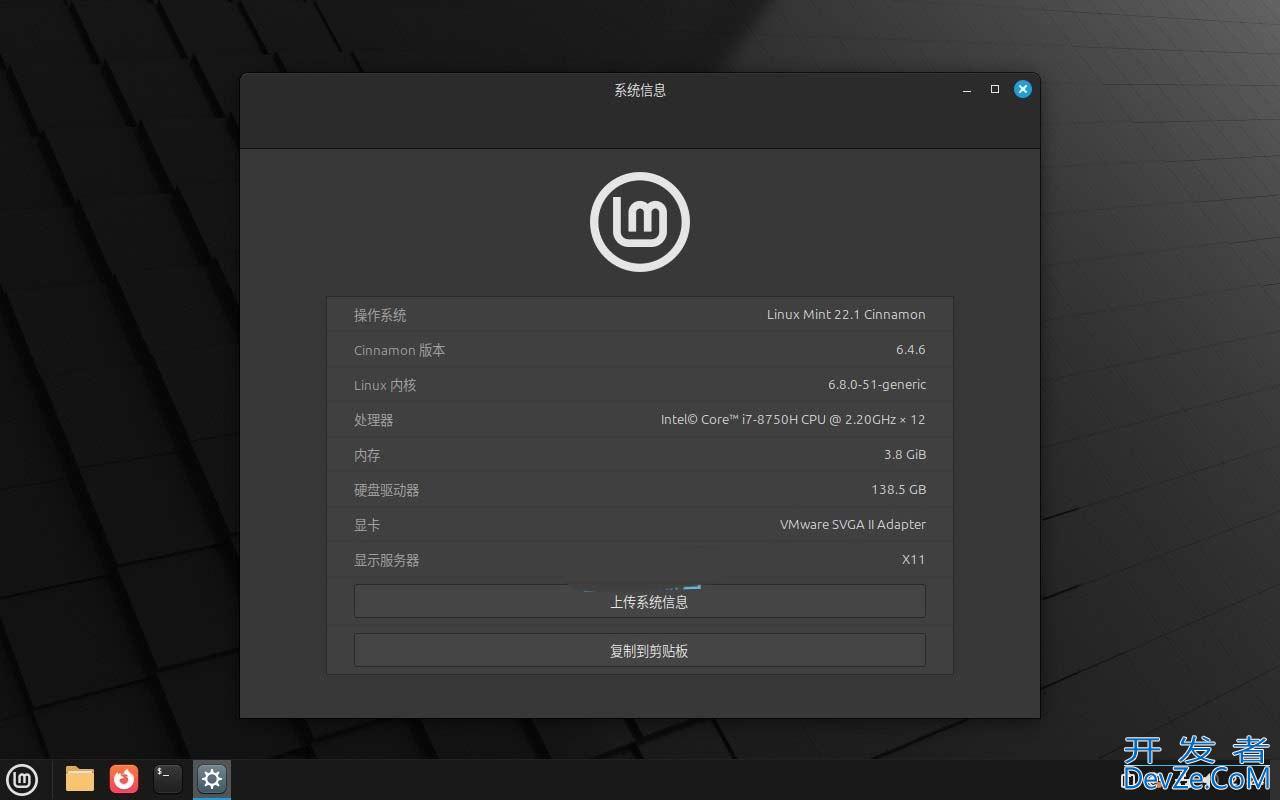This screenshot has width=1280, height=800.
Task: Open the Firefox browser from the panel
Action: click(x=124, y=778)
